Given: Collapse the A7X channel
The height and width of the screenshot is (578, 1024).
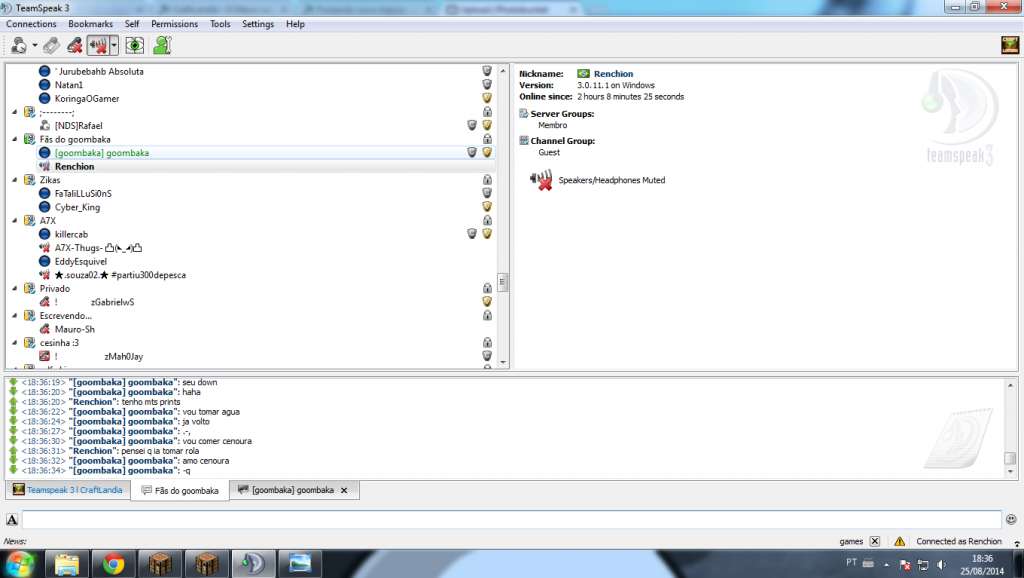Looking at the screenshot, I should coord(14,220).
